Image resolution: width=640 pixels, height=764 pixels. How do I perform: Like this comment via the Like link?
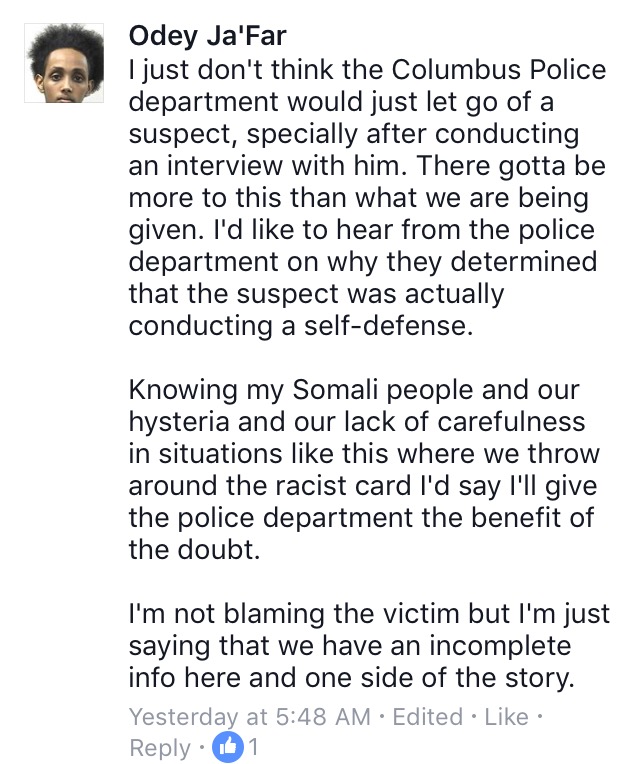point(507,717)
